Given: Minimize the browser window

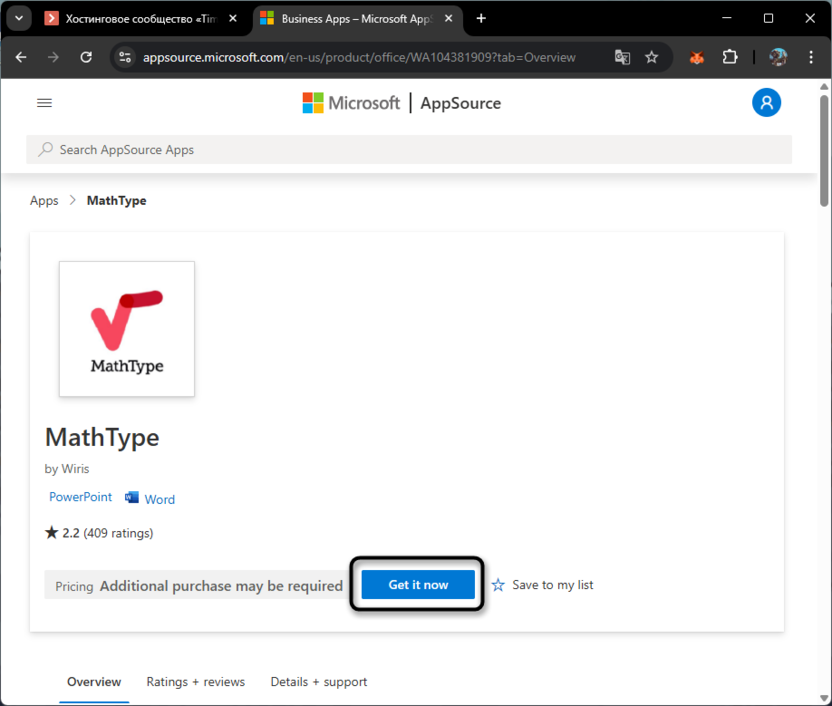Looking at the screenshot, I should (x=727, y=19).
